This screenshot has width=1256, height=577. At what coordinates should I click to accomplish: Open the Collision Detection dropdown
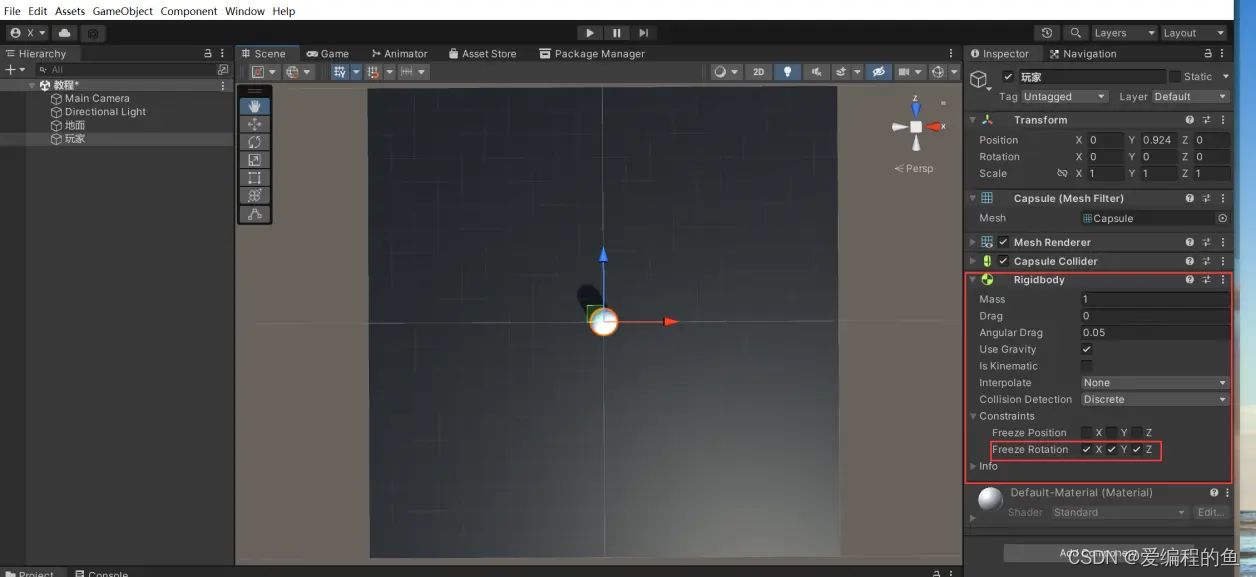pos(1154,399)
